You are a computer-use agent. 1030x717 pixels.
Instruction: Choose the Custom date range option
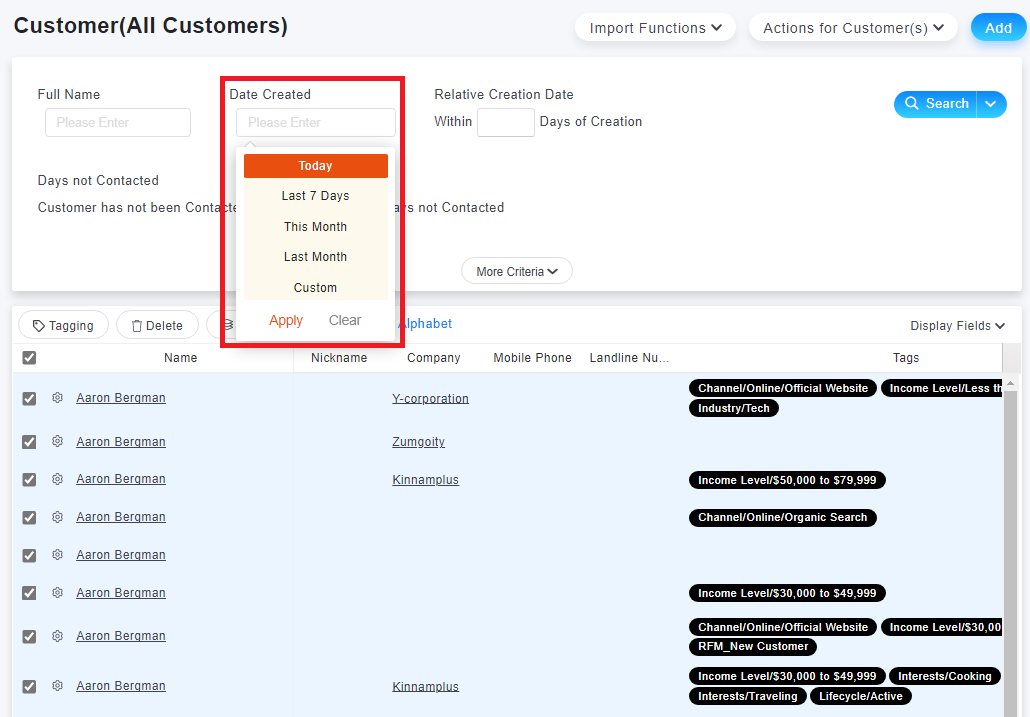point(315,288)
